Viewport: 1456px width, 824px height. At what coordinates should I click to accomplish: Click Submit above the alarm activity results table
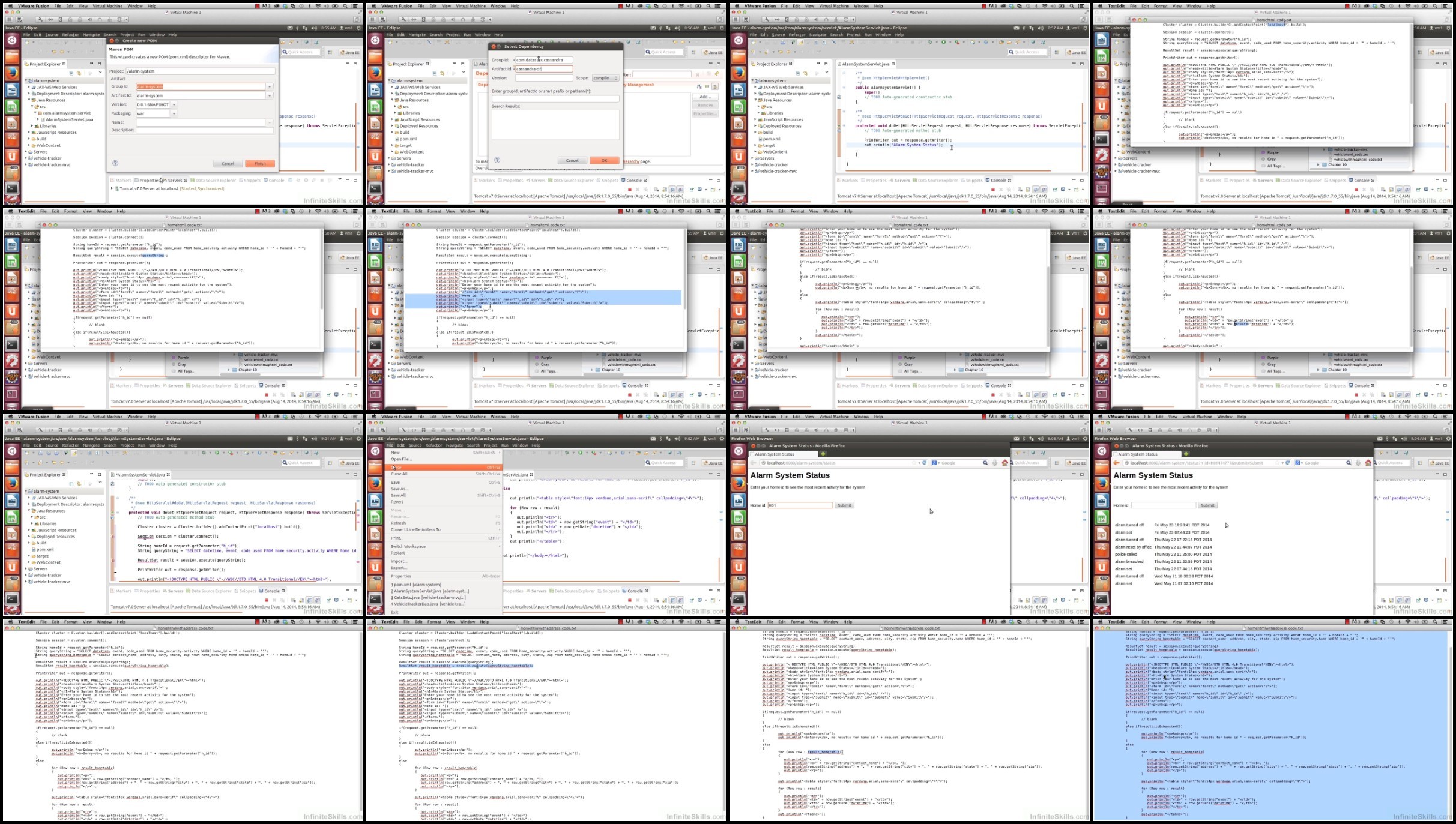[1207, 505]
